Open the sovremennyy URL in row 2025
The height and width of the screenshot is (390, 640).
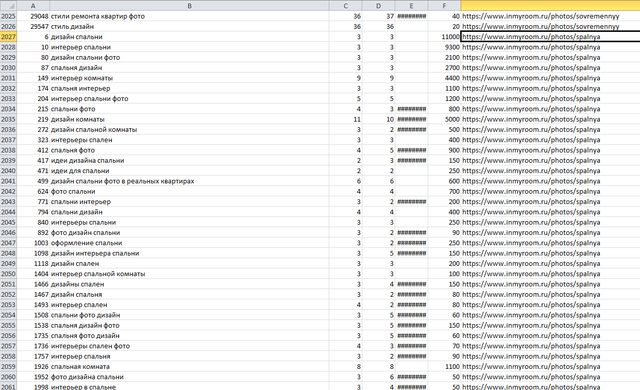[x=541, y=16]
